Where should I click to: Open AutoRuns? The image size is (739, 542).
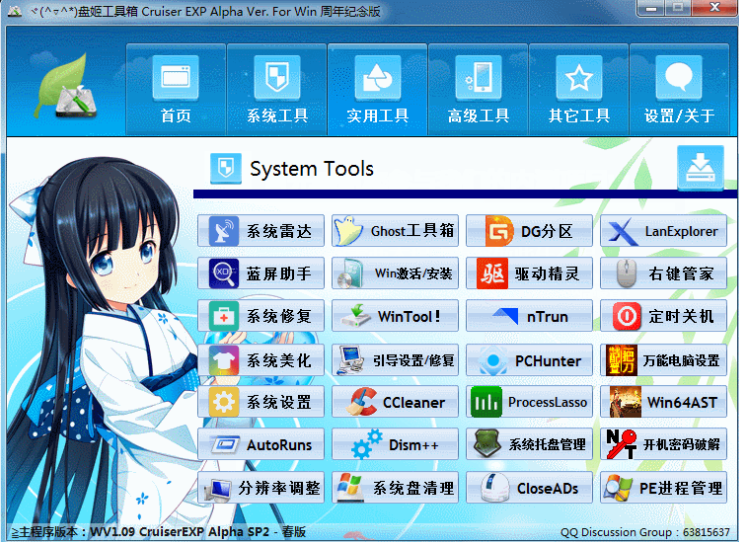click(261, 444)
